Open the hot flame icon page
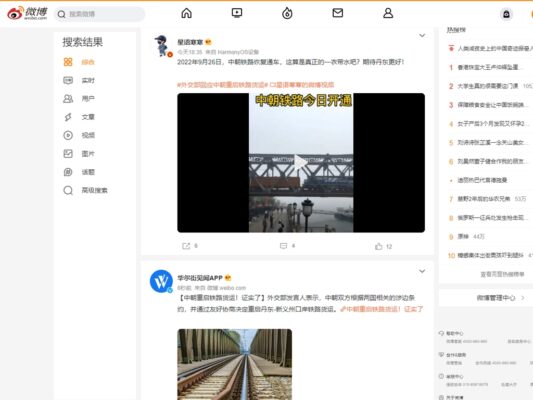This screenshot has height=400, width=533. [287, 13]
